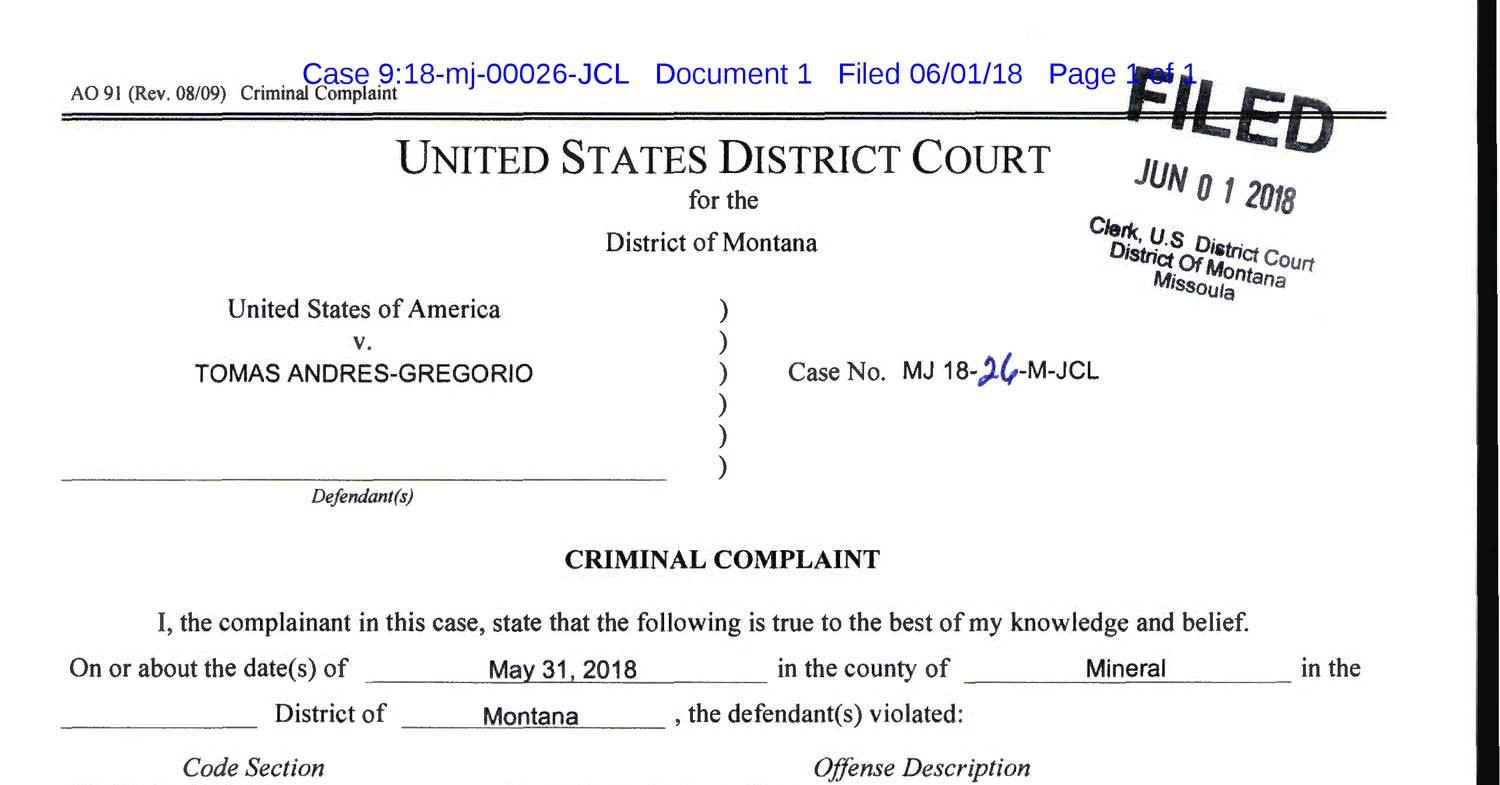
Task: Click the defendant name TOMAS ANDRES-GREGORIO
Action: click(x=364, y=374)
